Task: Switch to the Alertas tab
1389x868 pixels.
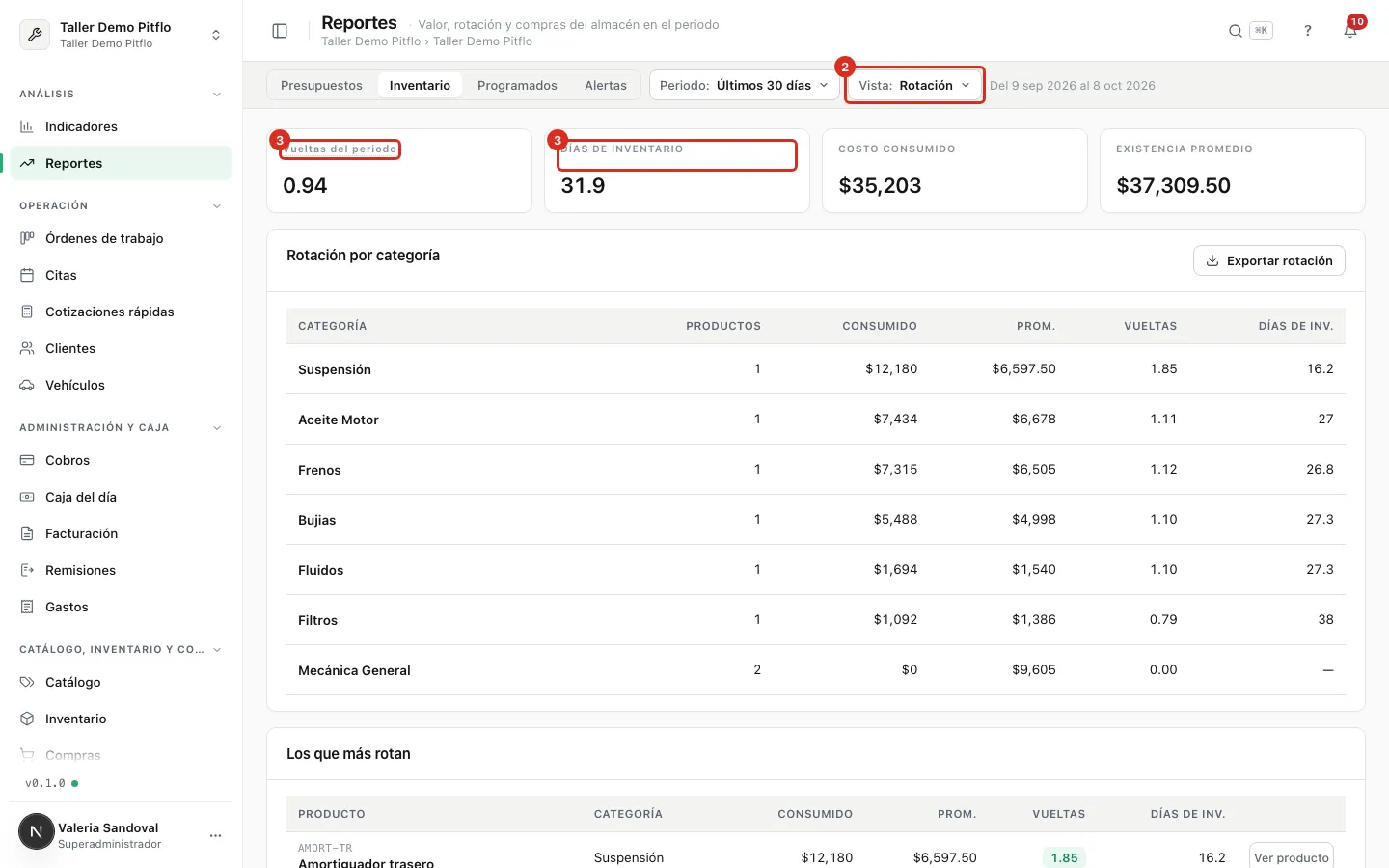Action: (x=606, y=85)
